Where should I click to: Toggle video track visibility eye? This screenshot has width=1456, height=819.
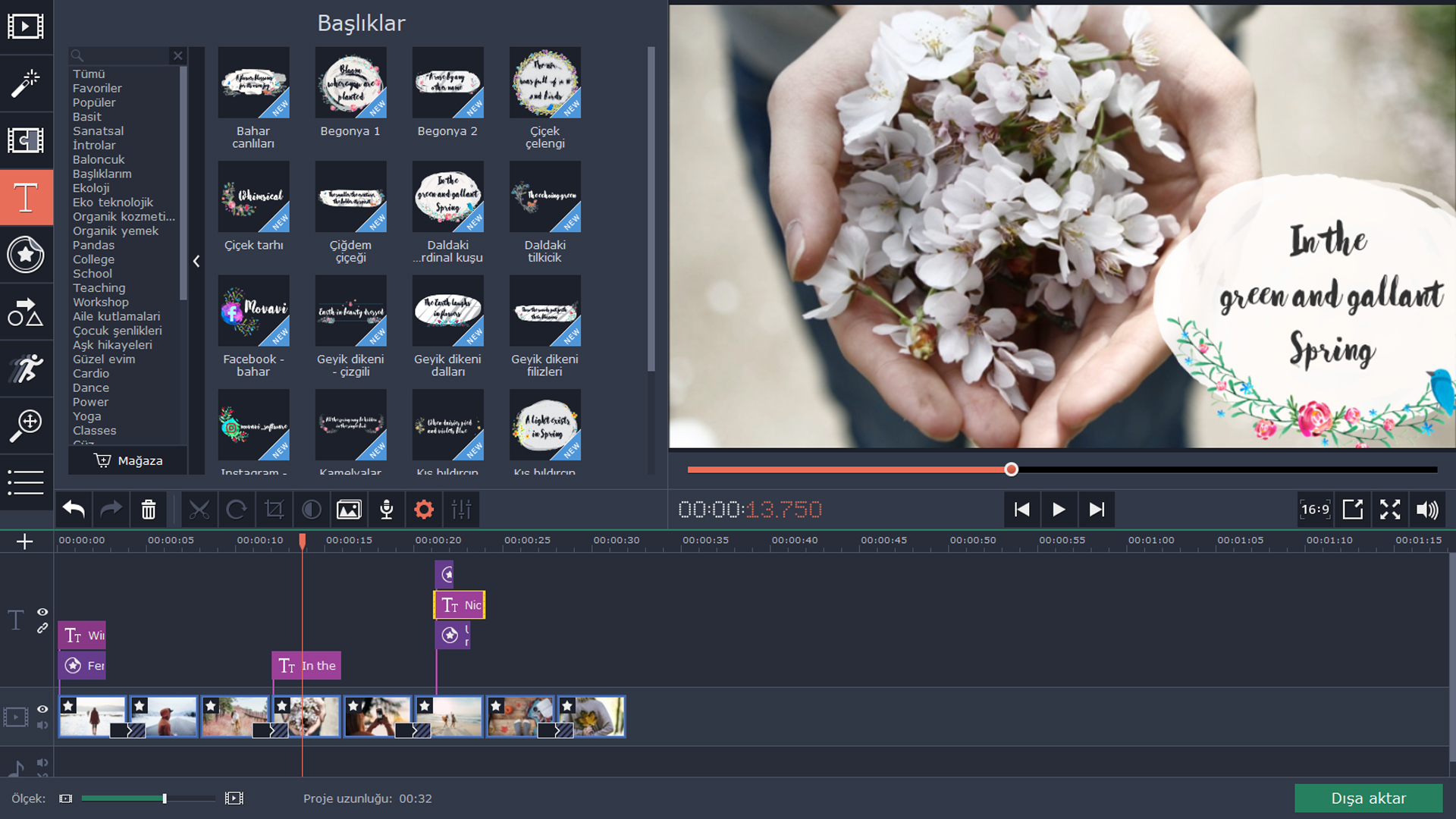pyautogui.click(x=42, y=709)
